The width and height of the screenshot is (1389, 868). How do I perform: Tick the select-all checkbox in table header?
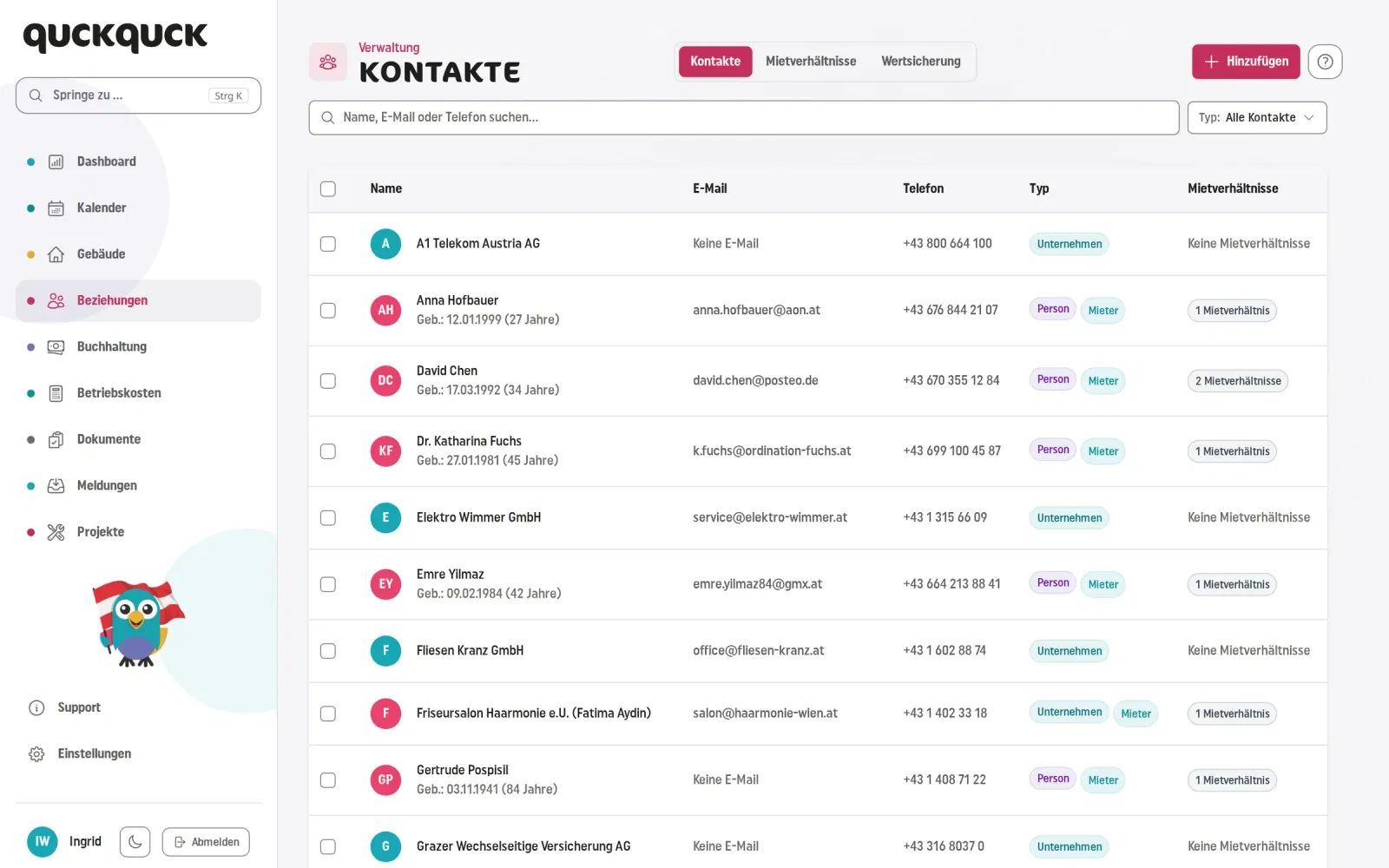point(328,188)
